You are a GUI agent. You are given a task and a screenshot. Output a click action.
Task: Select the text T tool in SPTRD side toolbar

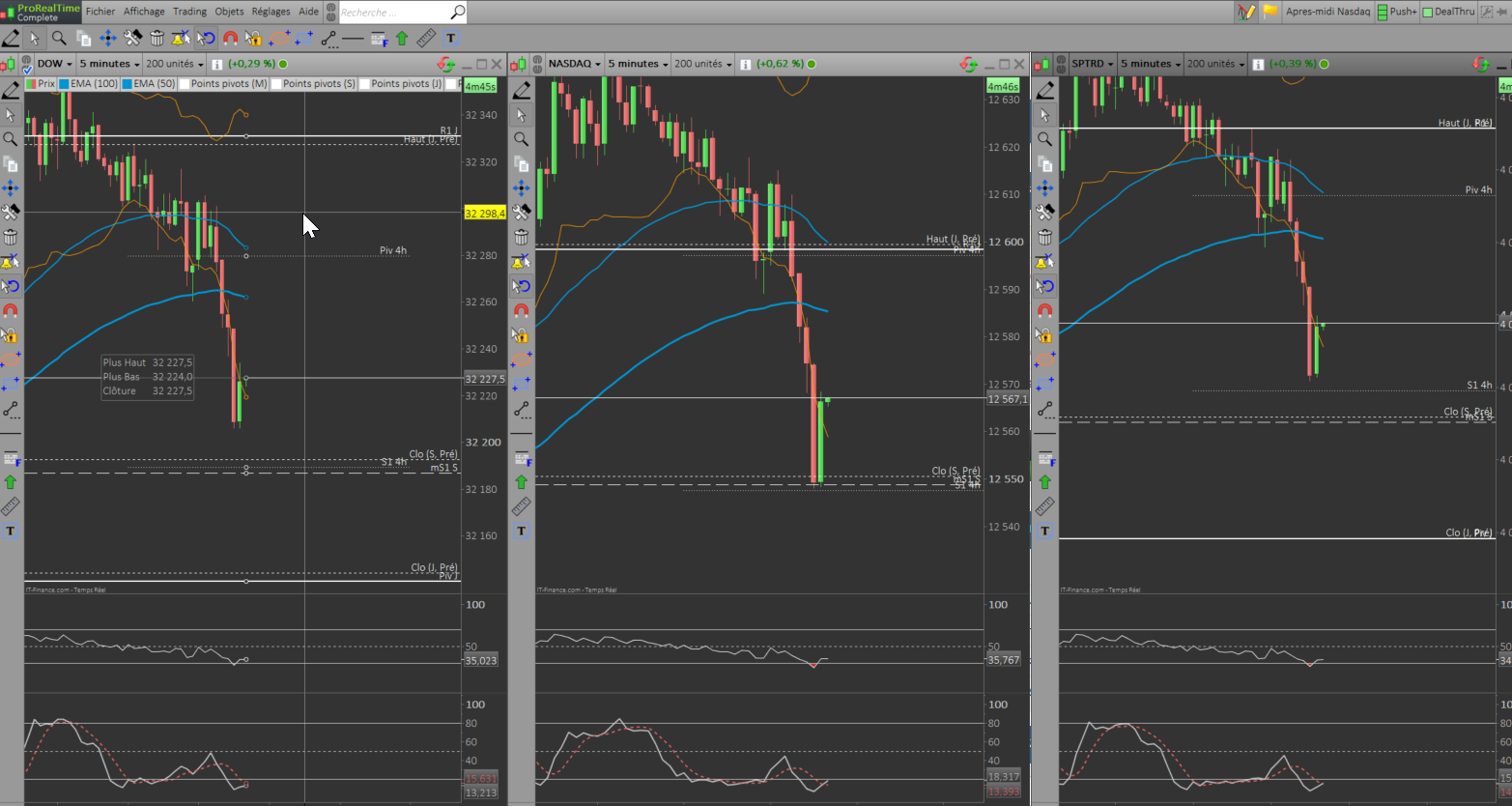click(x=1044, y=531)
